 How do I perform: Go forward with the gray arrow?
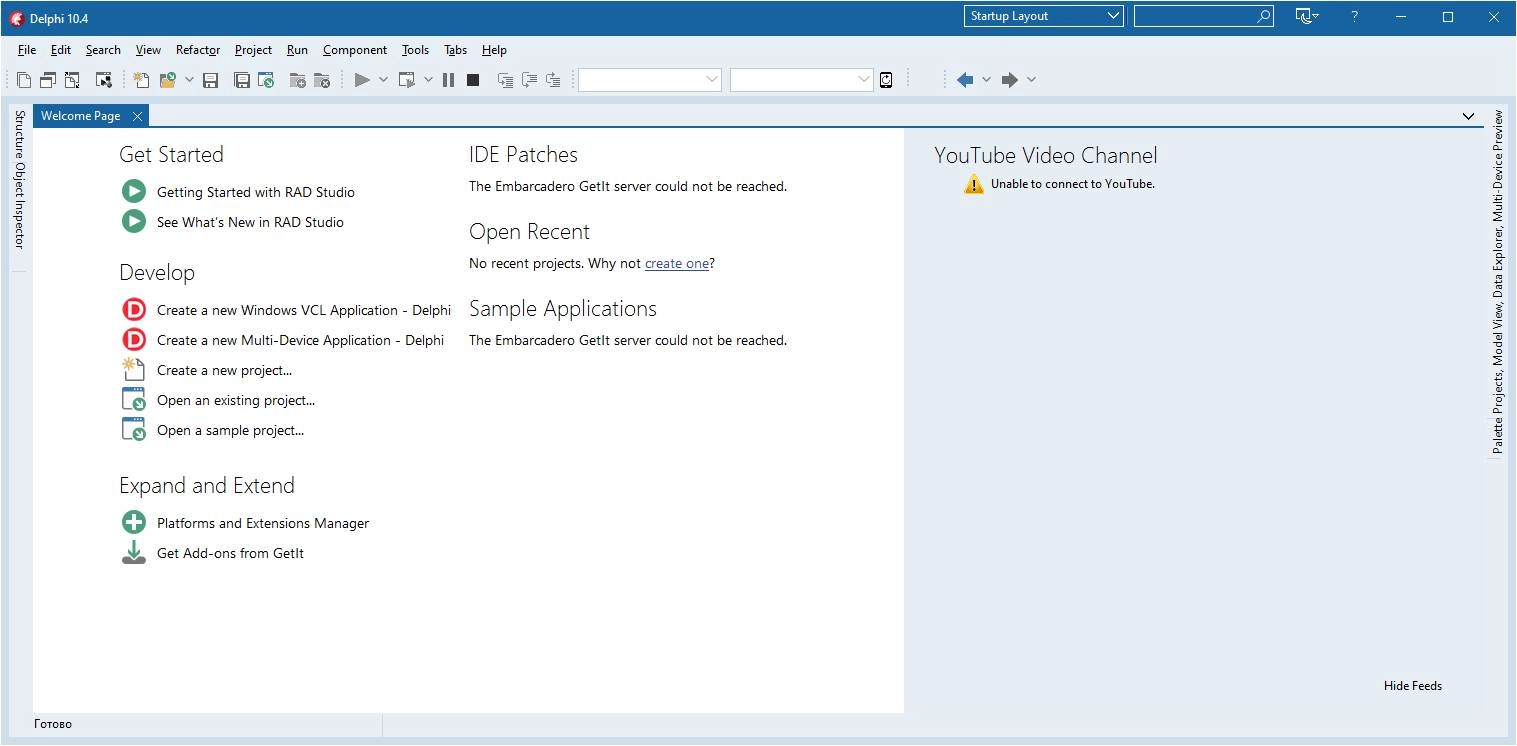(x=1010, y=80)
